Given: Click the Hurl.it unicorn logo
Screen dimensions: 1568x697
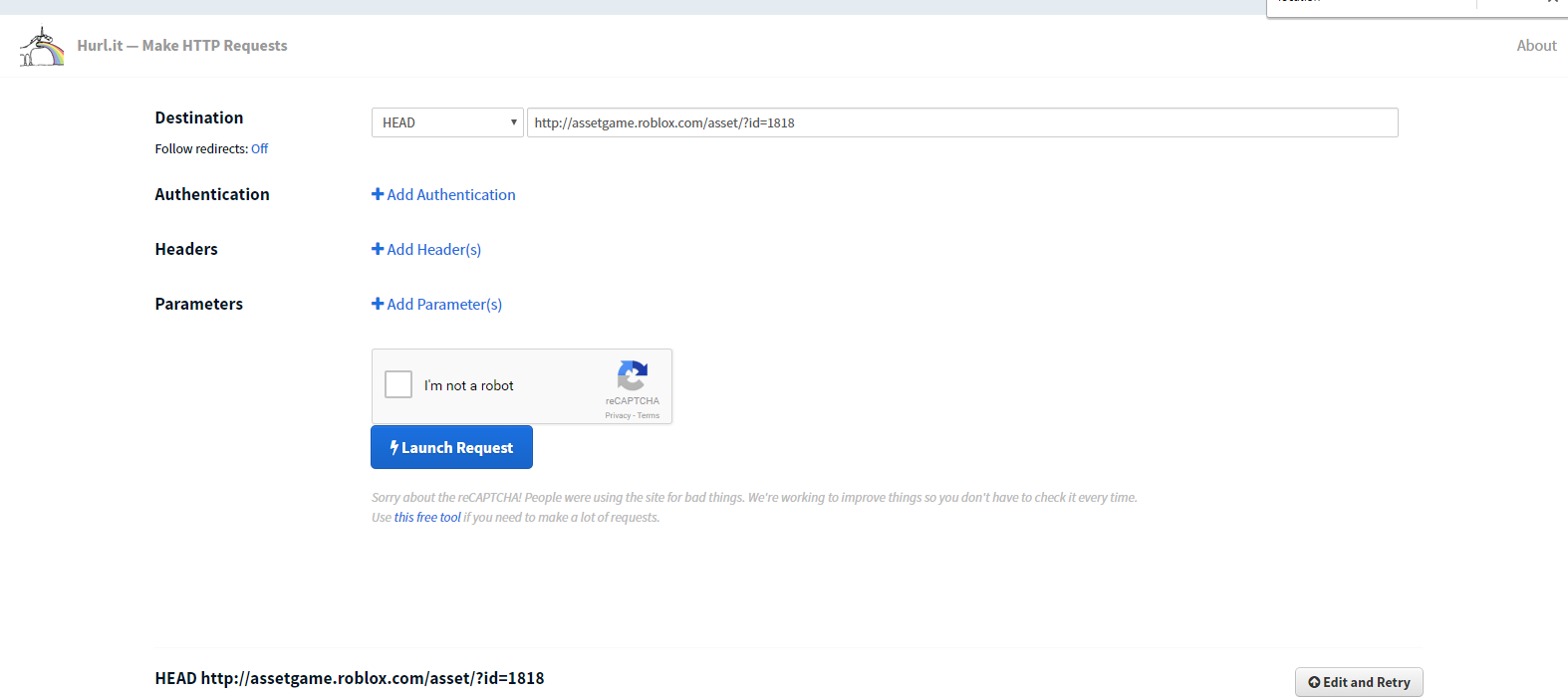Looking at the screenshot, I should (42, 46).
